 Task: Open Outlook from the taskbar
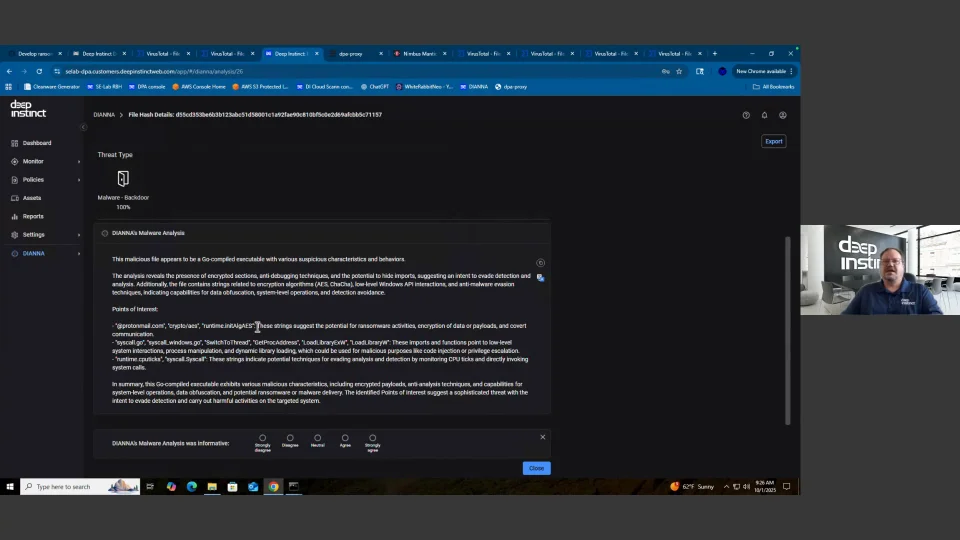(253, 487)
